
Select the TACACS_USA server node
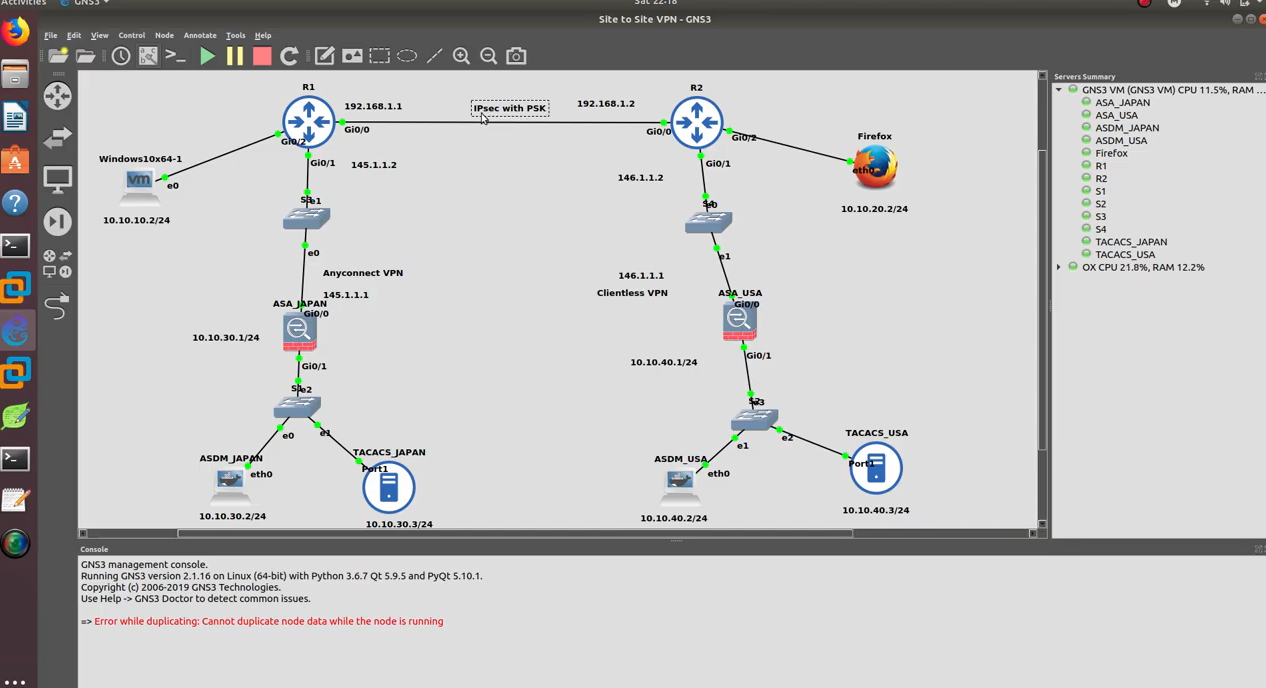coord(875,468)
